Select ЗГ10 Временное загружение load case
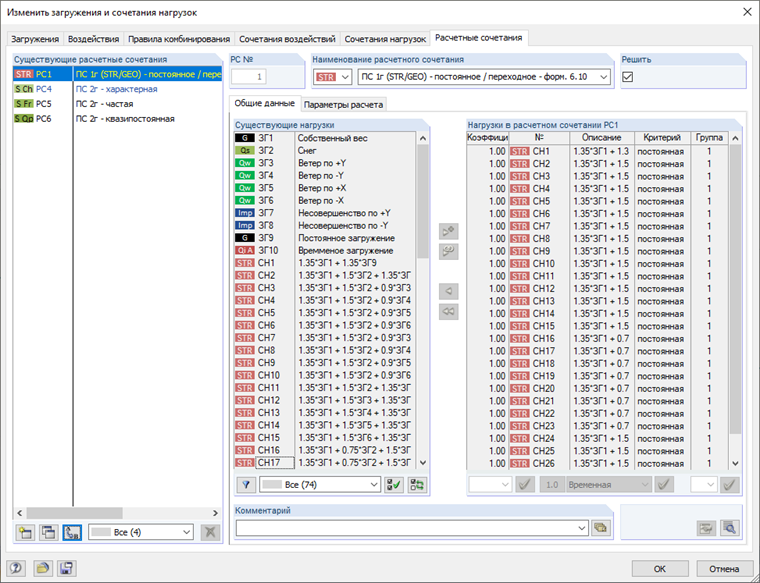Image resolution: width=760 pixels, height=583 pixels. point(325,251)
